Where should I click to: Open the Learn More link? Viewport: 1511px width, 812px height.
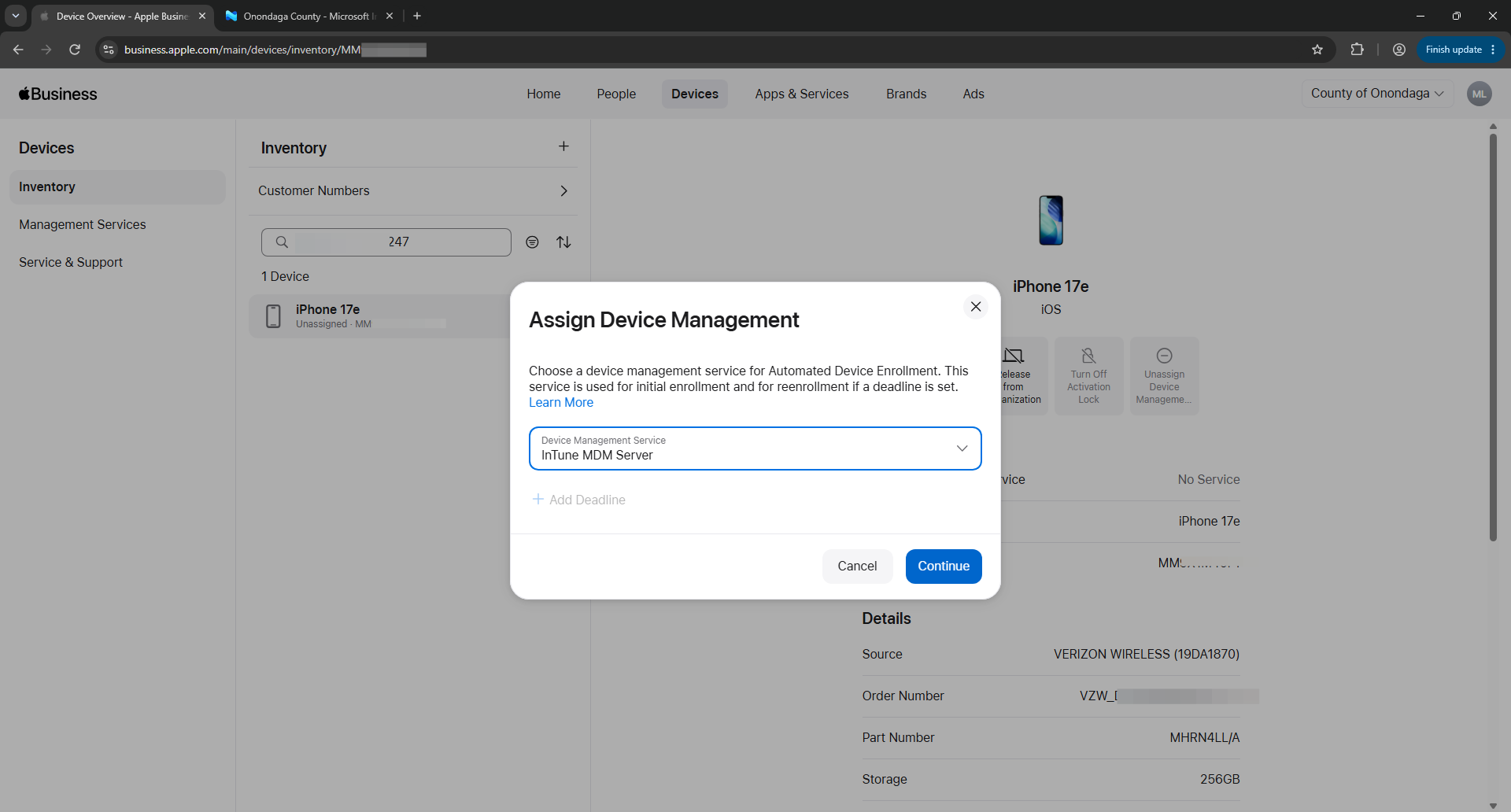[561, 403]
